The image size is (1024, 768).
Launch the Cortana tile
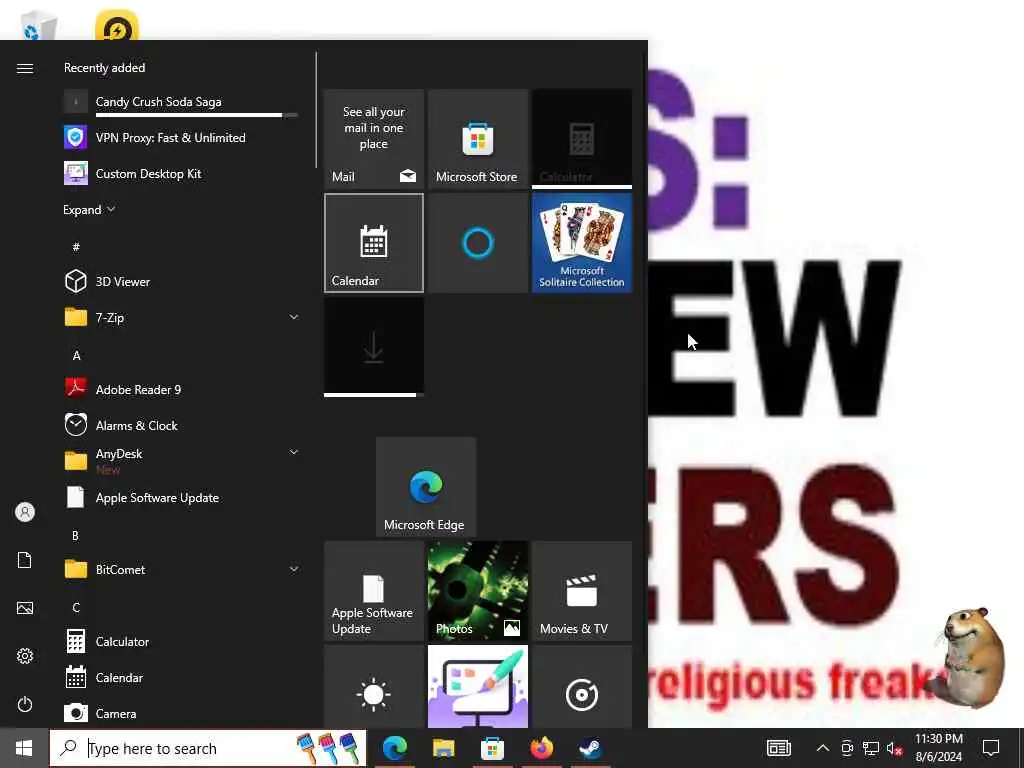coord(477,243)
